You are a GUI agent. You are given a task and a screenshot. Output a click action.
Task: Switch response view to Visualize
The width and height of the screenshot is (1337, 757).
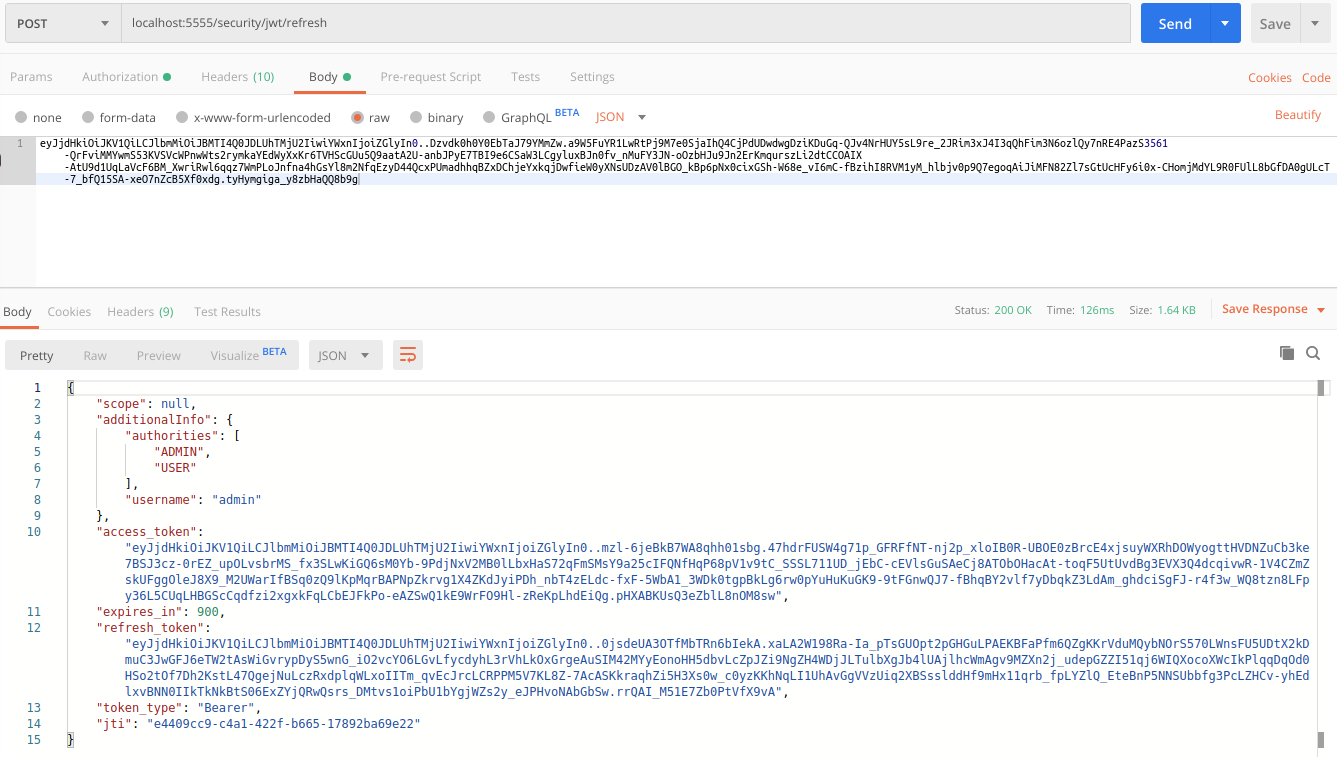[248, 355]
